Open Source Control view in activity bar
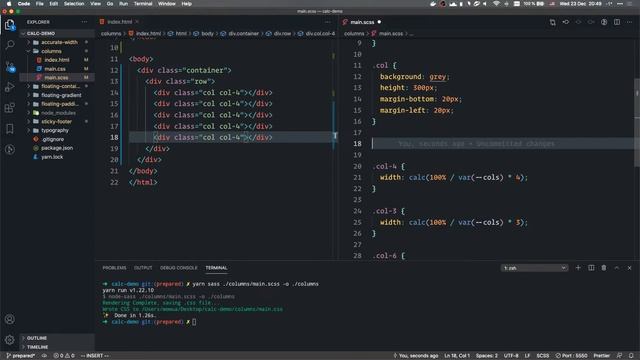 [10, 66]
